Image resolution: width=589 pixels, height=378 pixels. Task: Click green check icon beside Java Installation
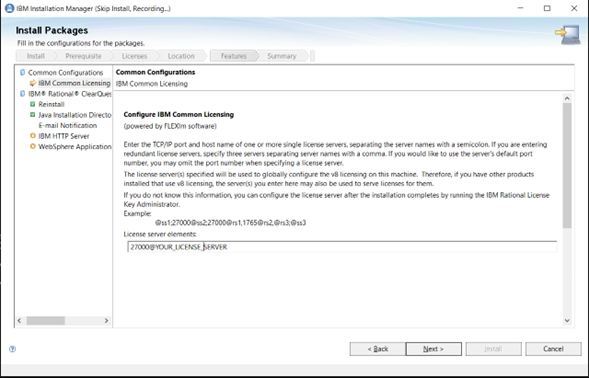(x=33, y=115)
